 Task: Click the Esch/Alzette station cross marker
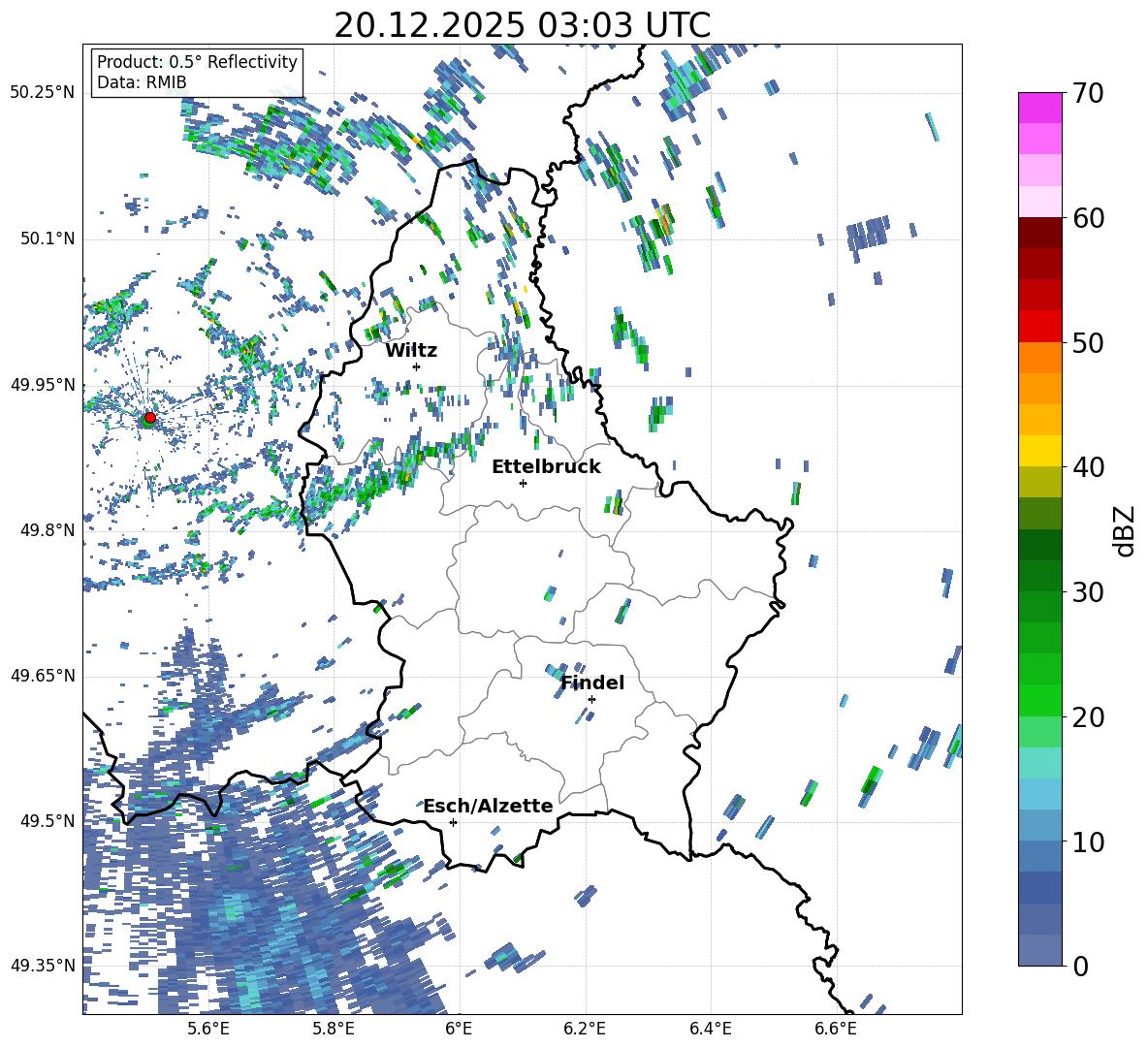click(453, 822)
